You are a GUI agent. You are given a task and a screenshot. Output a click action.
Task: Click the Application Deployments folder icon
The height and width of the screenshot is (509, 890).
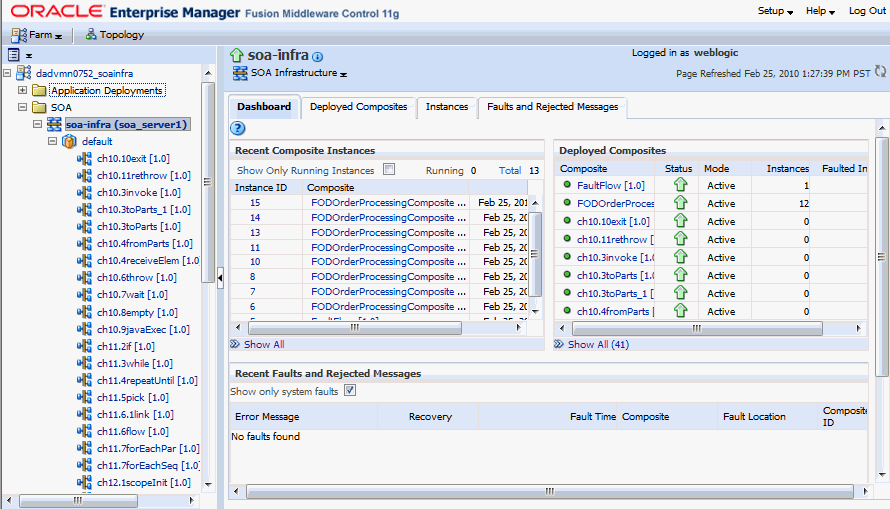click(39, 90)
